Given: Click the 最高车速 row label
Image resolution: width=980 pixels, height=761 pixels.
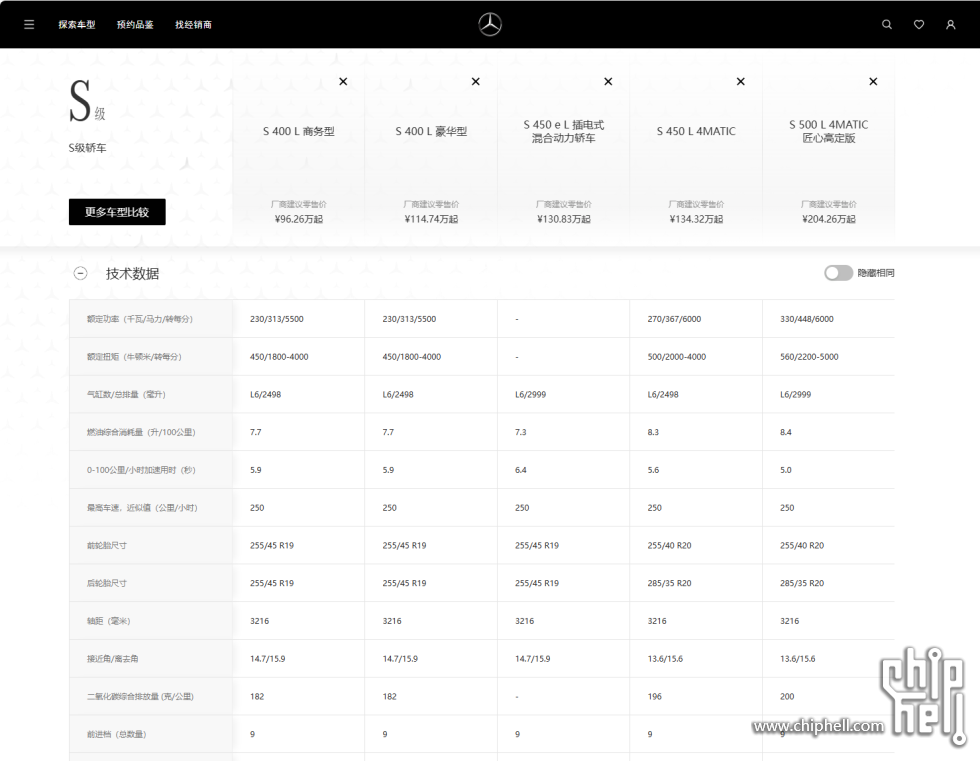Looking at the screenshot, I should click(142, 507).
